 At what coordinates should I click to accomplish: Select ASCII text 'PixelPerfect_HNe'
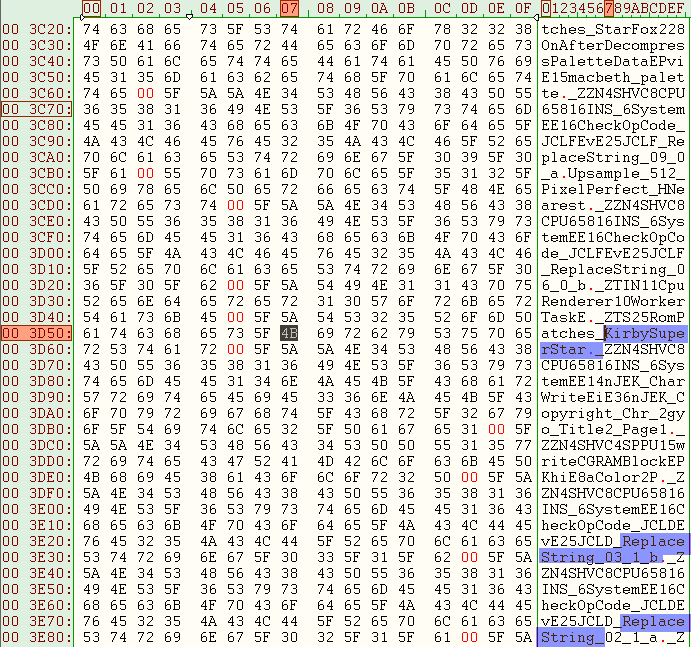point(613,190)
